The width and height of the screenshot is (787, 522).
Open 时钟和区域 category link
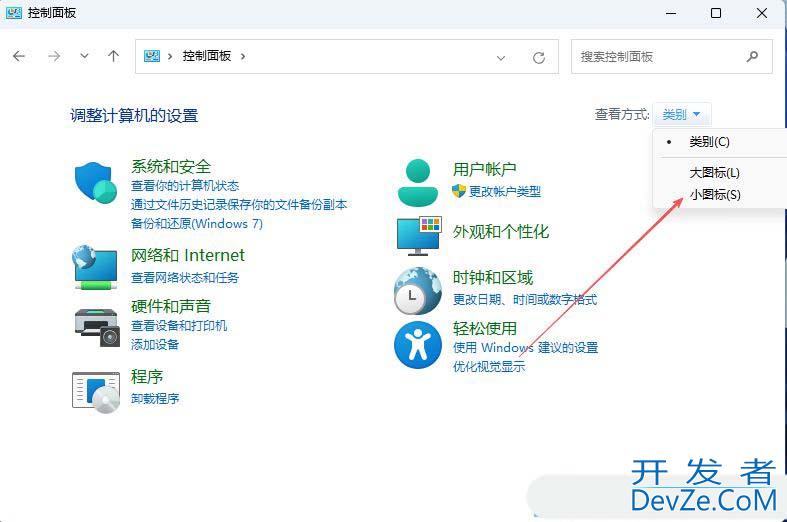493,278
